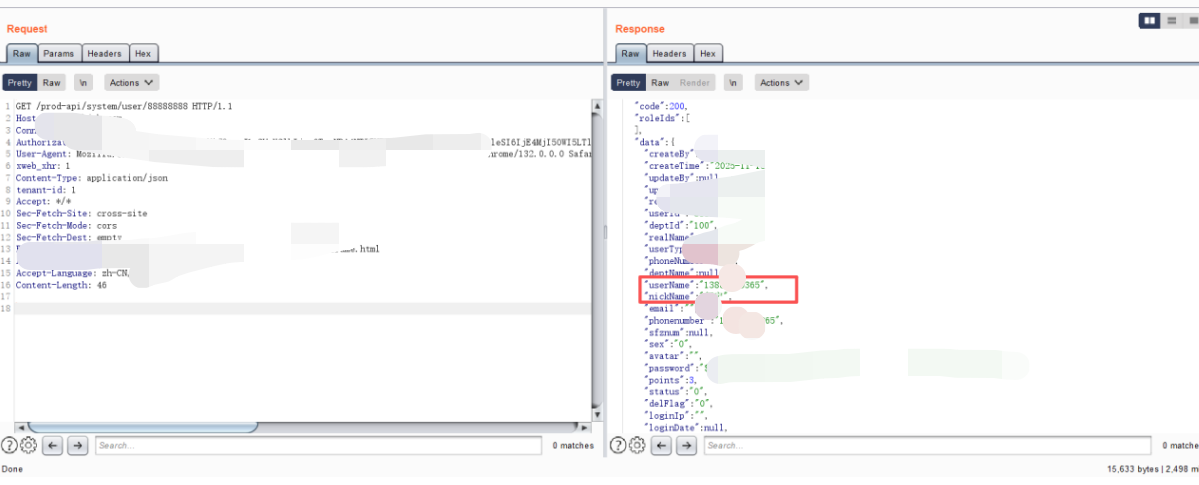Expand the Request Actions dropdown

coord(131,83)
